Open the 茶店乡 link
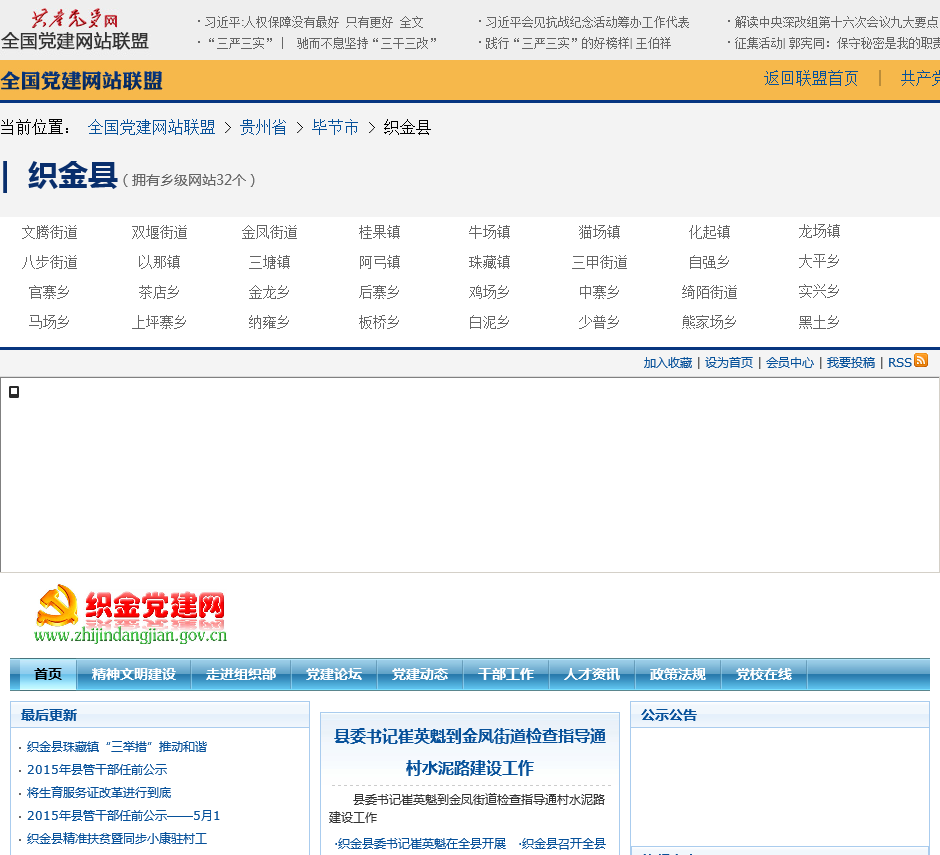 click(x=159, y=292)
